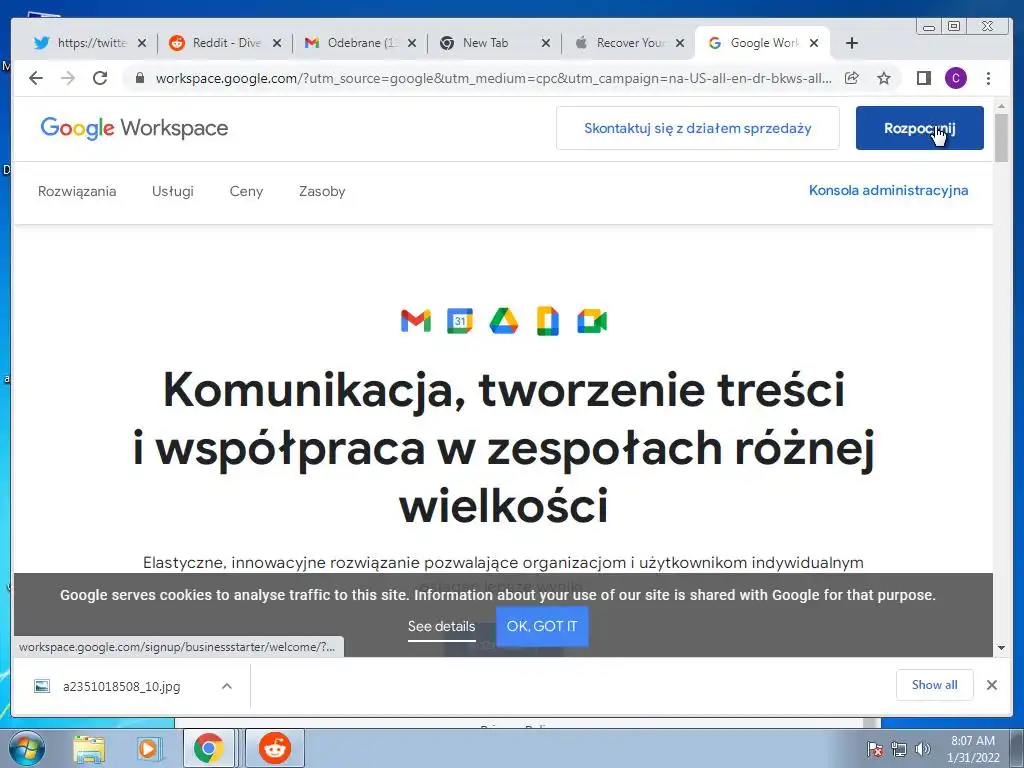Image resolution: width=1024 pixels, height=768 pixels.
Task: Click the Reddit icon in taskbar
Action: 275,748
